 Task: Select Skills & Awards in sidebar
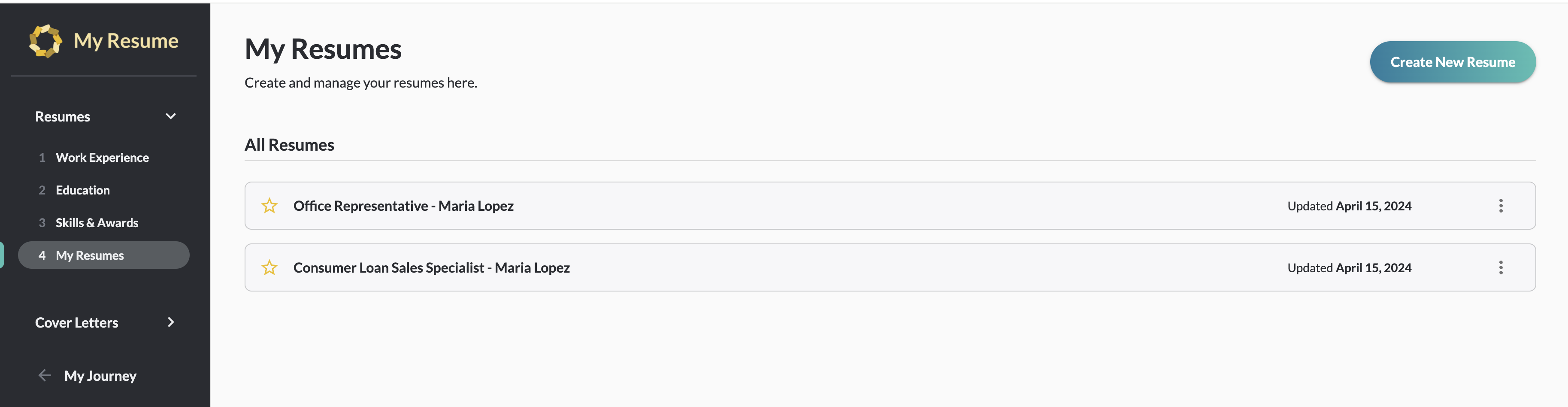tap(97, 223)
